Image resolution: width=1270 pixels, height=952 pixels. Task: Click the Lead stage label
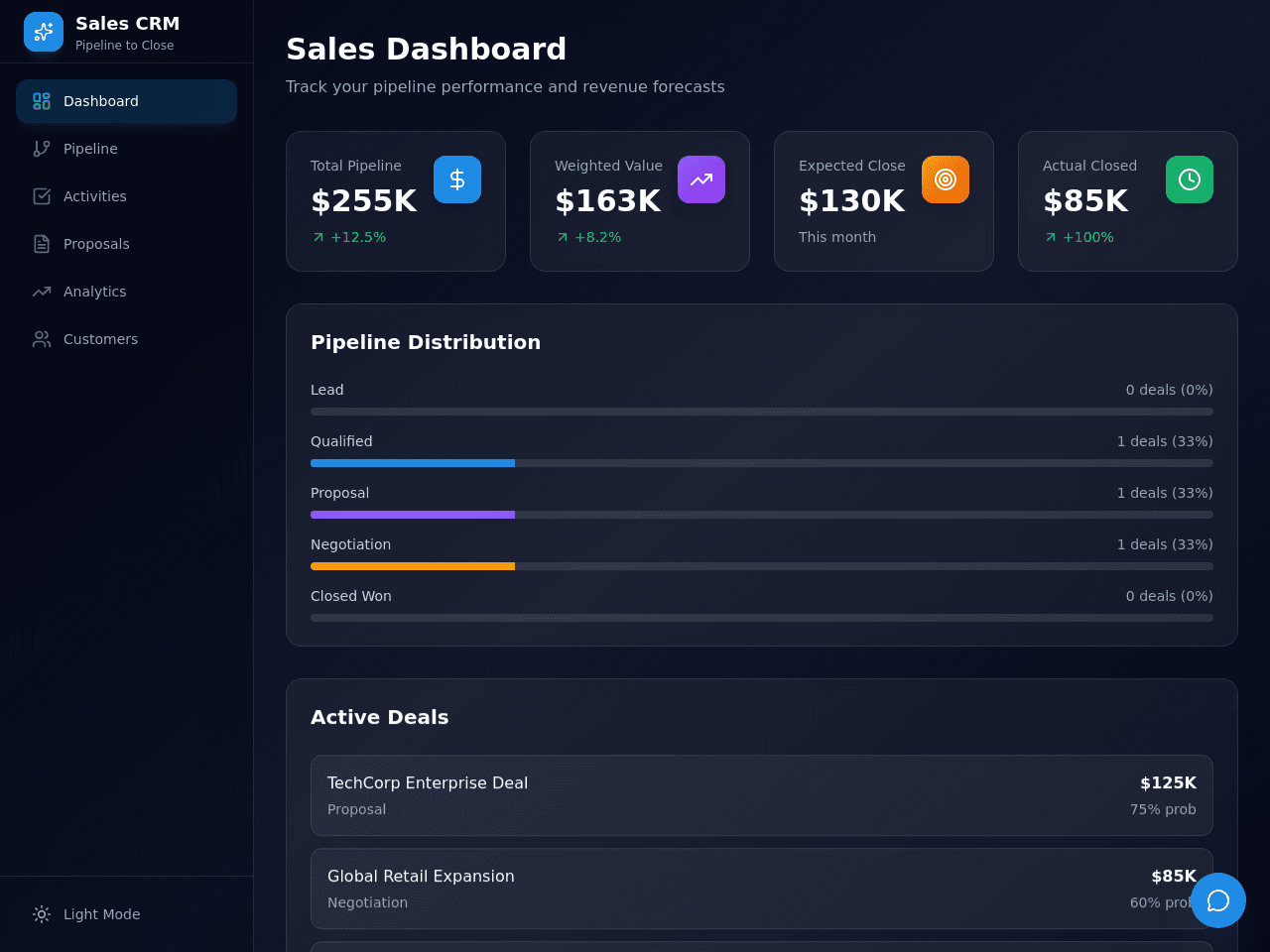pos(327,390)
